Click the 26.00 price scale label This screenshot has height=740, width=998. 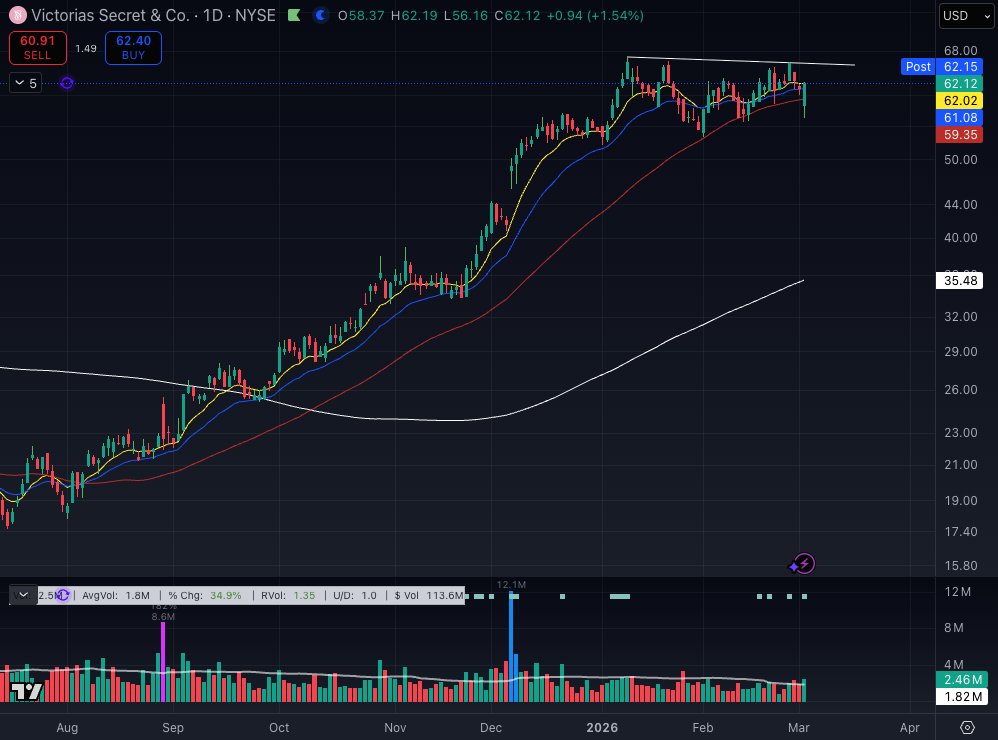[960, 389]
